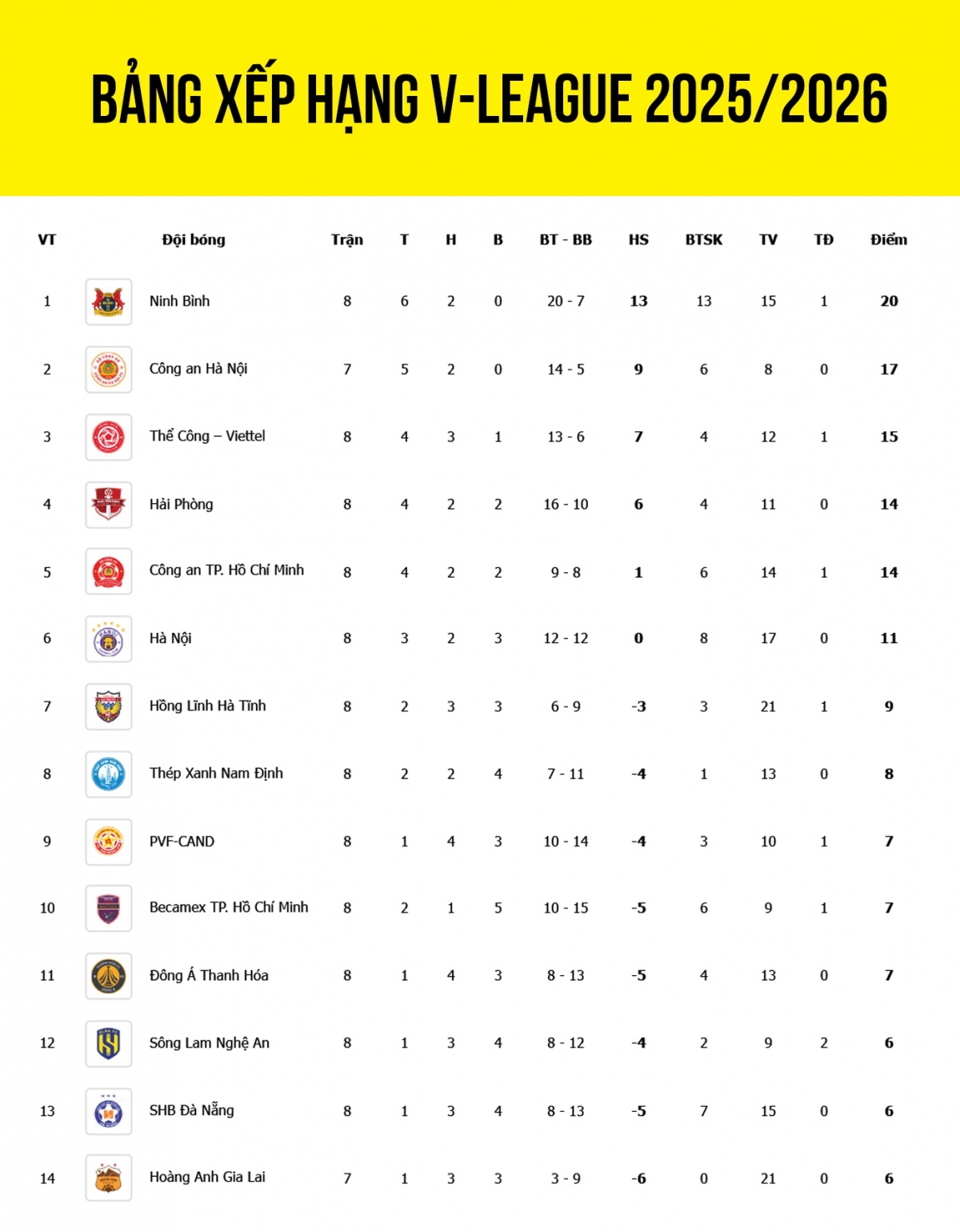Open the Hà Nội club logo

click(x=109, y=639)
